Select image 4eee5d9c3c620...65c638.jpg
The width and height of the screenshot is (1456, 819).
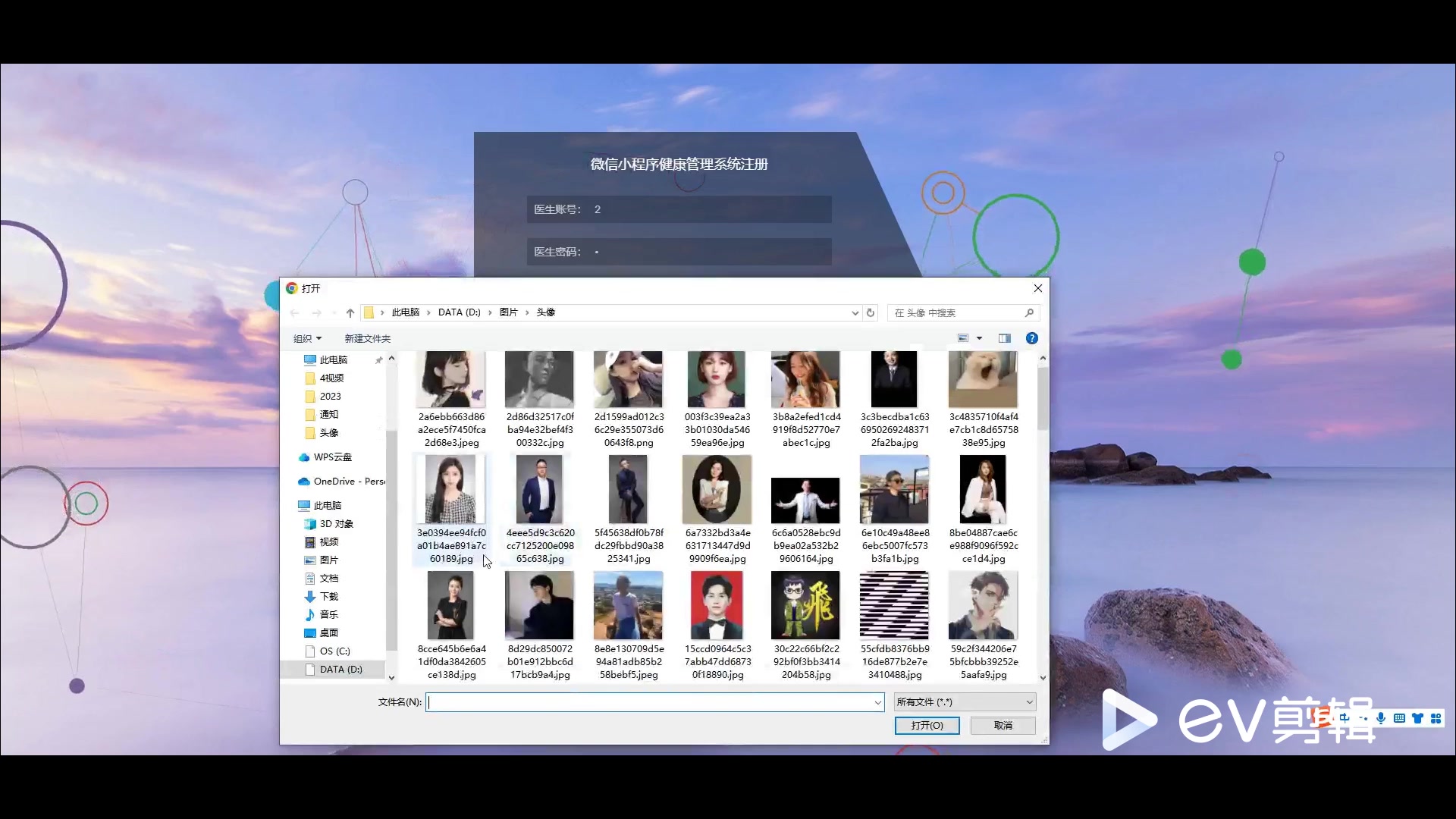point(540,510)
